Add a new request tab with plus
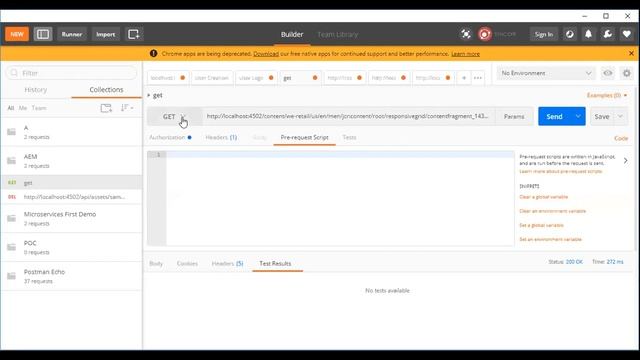The height and width of the screenshot is (360, 640). [x=464, y=78]
